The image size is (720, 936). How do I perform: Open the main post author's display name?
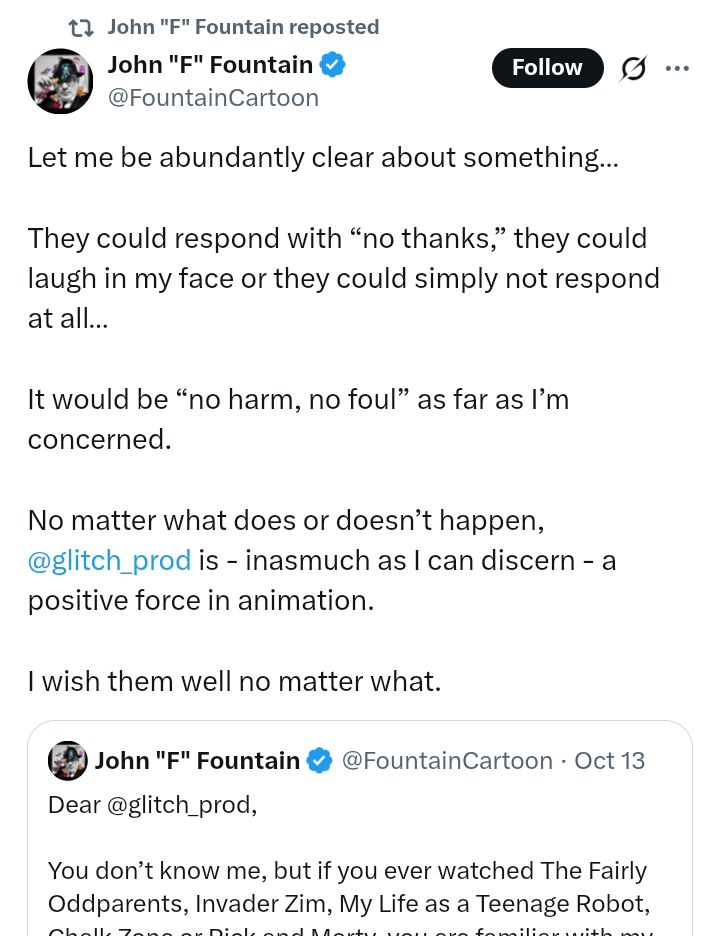pyautogui.click(x=210, y=66)
